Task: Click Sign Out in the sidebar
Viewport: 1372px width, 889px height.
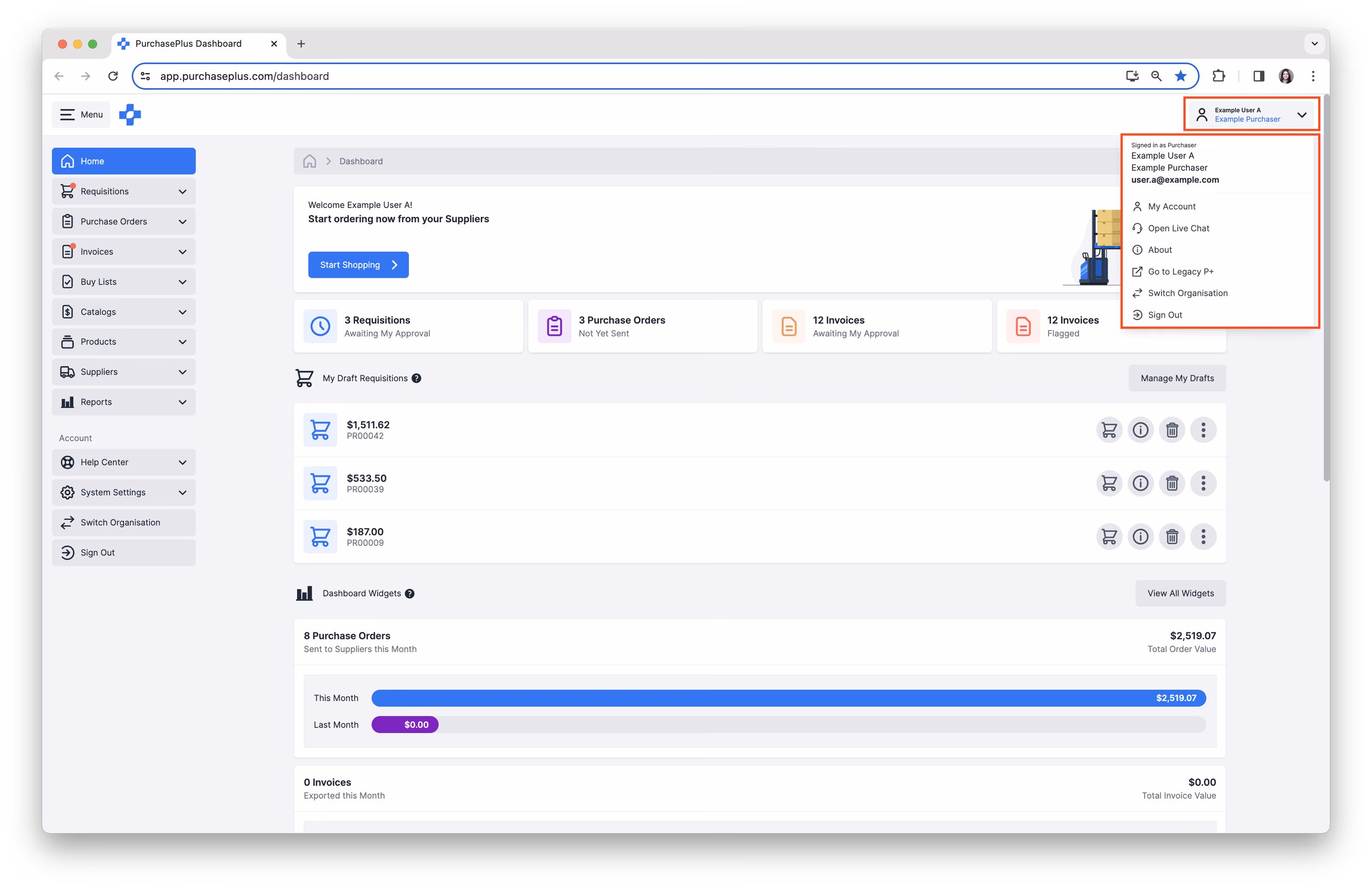Action: (123, 552)
